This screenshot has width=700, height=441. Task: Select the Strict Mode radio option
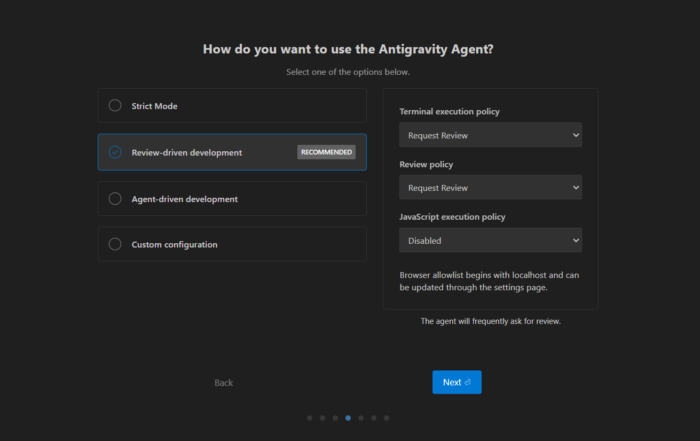point(115,106)
